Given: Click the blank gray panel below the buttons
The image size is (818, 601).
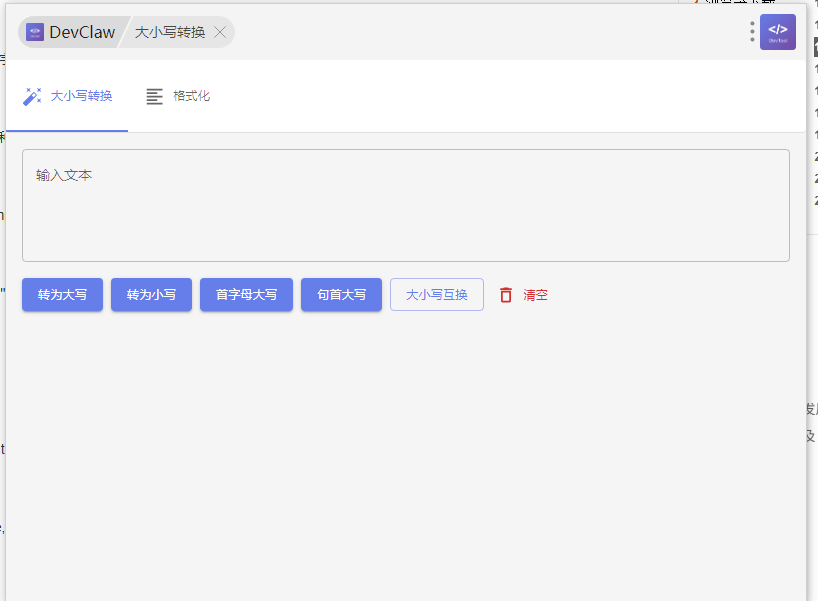Looking at the screenshot, I should [x=405, y=450].
